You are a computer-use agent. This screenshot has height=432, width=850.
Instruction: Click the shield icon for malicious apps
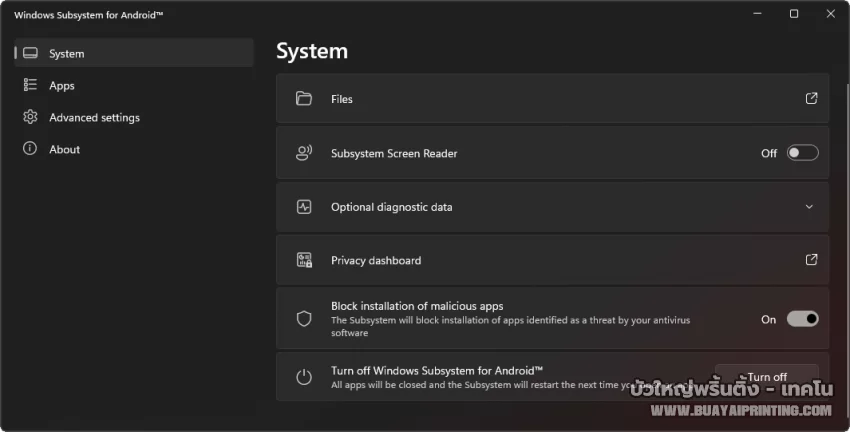304,319
